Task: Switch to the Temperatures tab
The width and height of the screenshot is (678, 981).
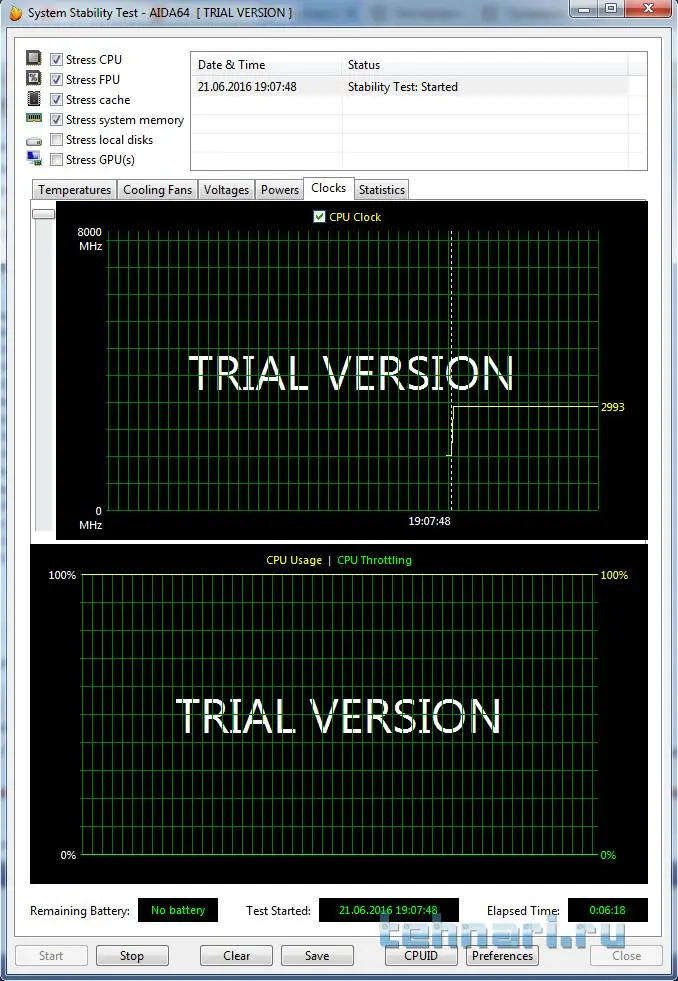Action: 74,190
